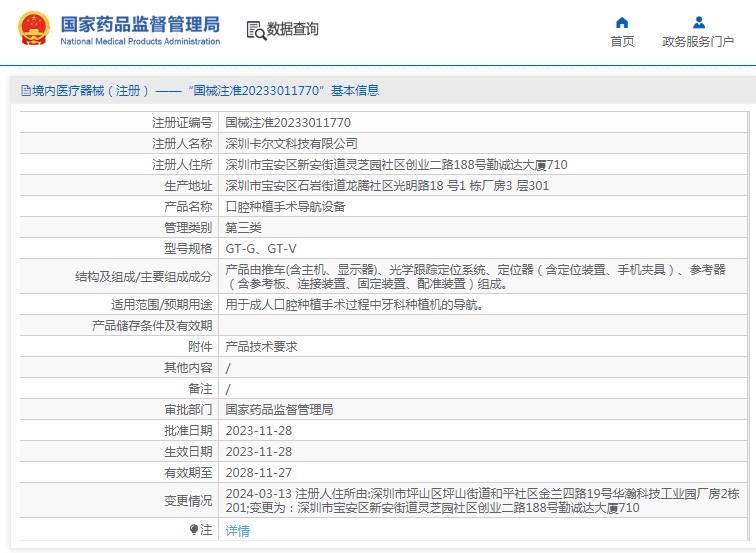Click the 政务服务门户 label
This screenshot has width=756, height=553.
point(698,41)
